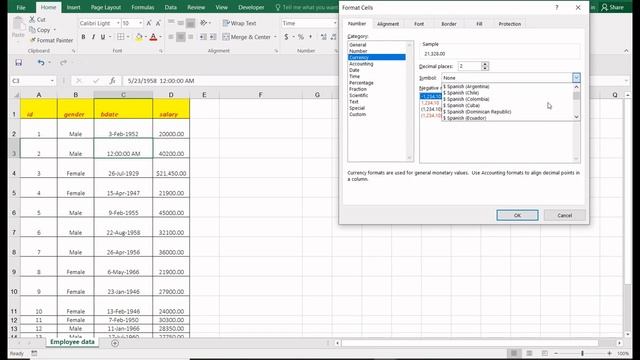Screen dimensions: 640x360
Task: Click Wrap Text
Action: [240, 23]
